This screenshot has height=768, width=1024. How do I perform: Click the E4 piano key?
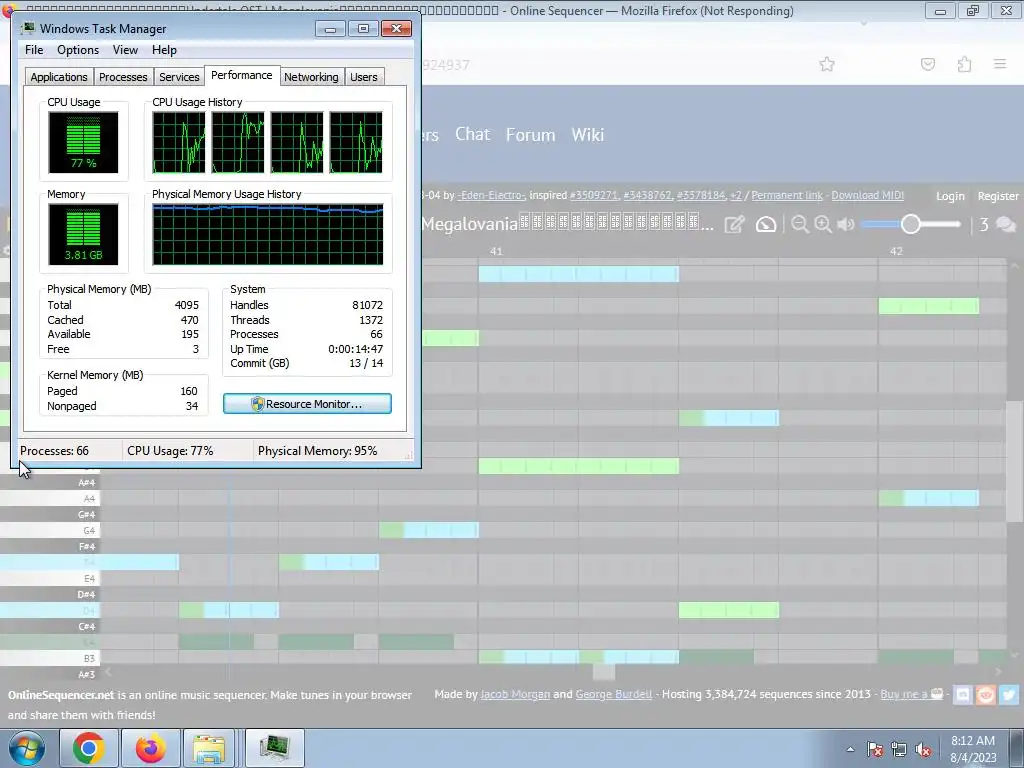(x=50, y=579)
